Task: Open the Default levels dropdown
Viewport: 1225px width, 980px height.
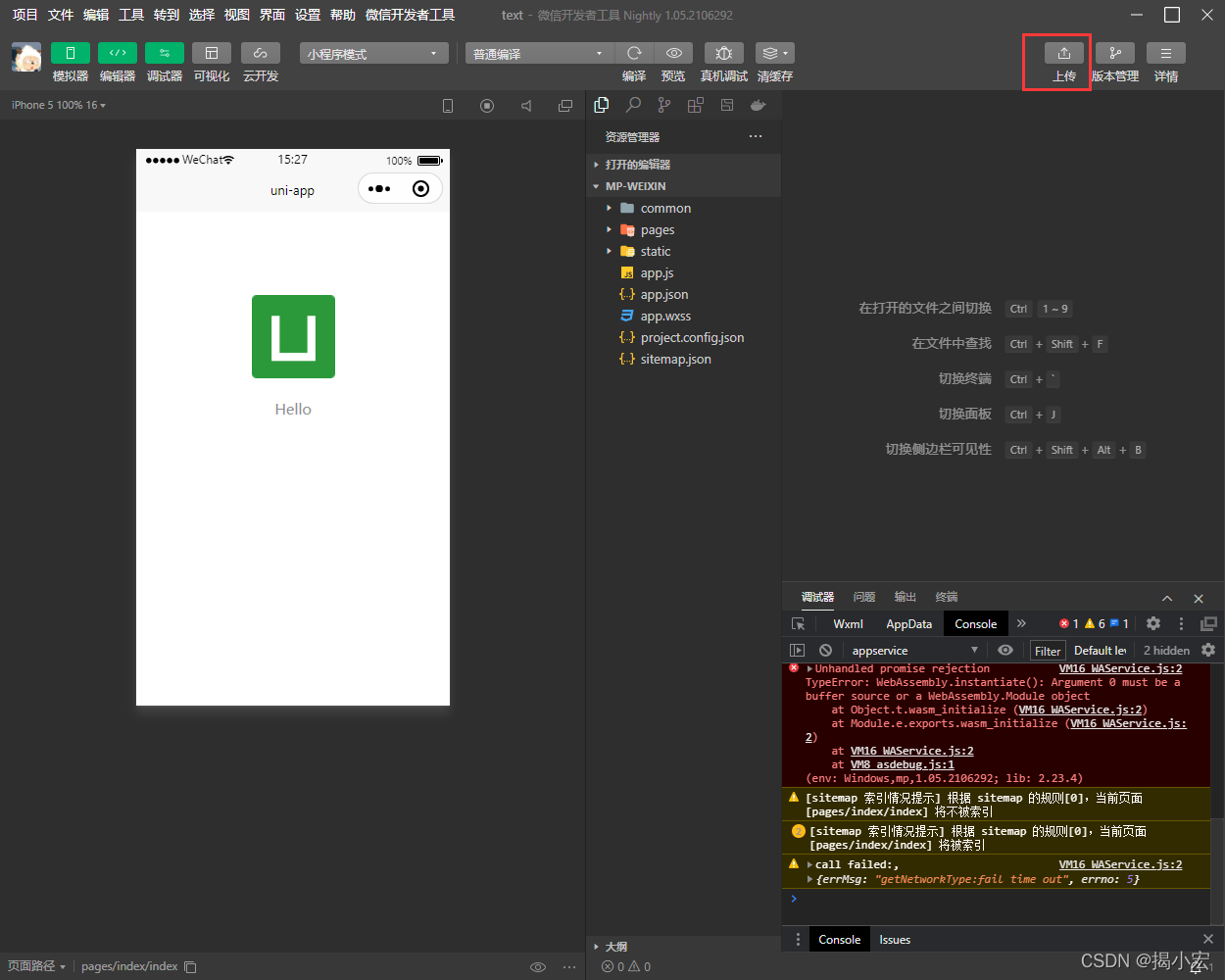Action: tap(1100, 651)
